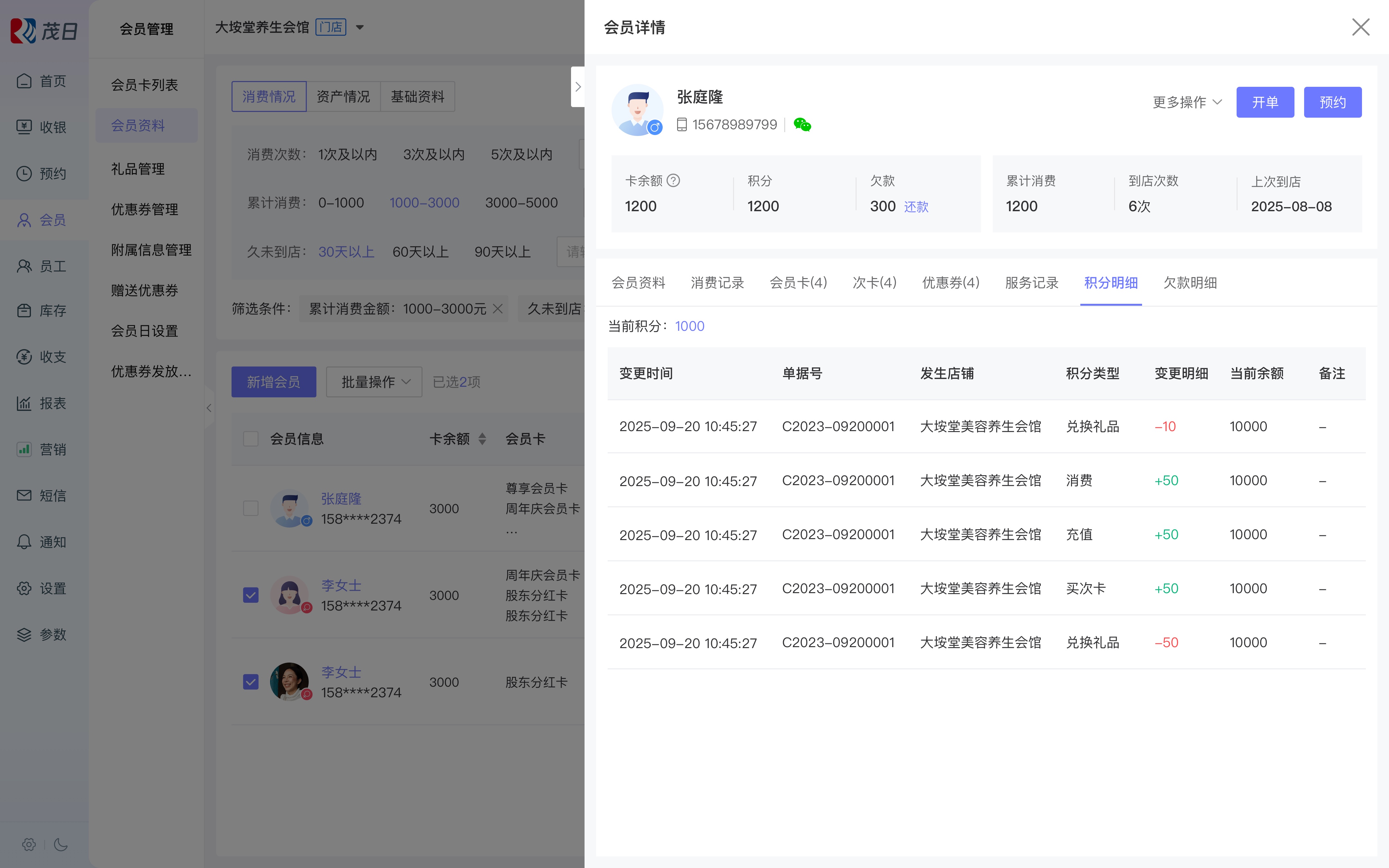Click the green WeChat icon beside phone number
Screen dimensions: 1389x868
tap(802, 125)
